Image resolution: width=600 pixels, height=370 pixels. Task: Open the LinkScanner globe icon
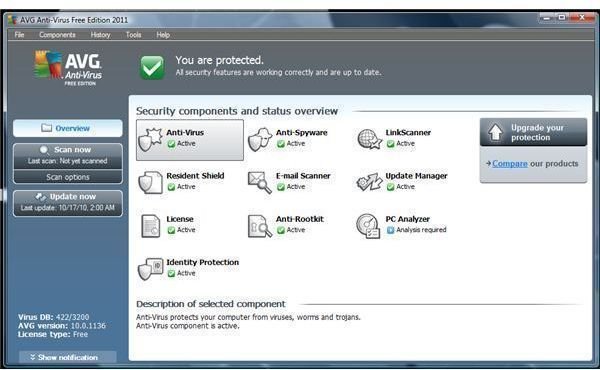[x=370, y=139]
